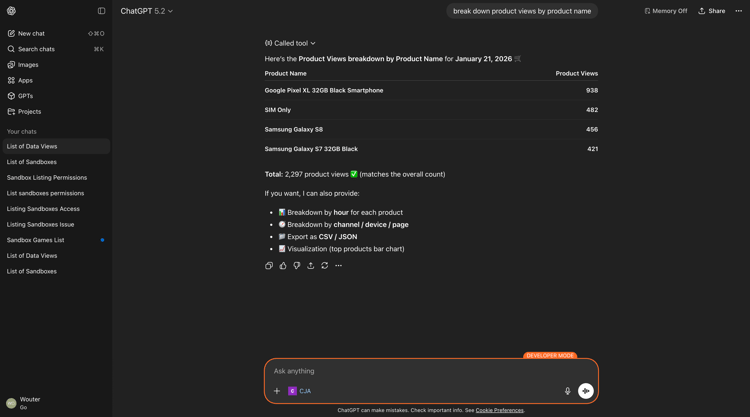Click the Your chats section heading

pyautogui.click(x=22, y=132)
